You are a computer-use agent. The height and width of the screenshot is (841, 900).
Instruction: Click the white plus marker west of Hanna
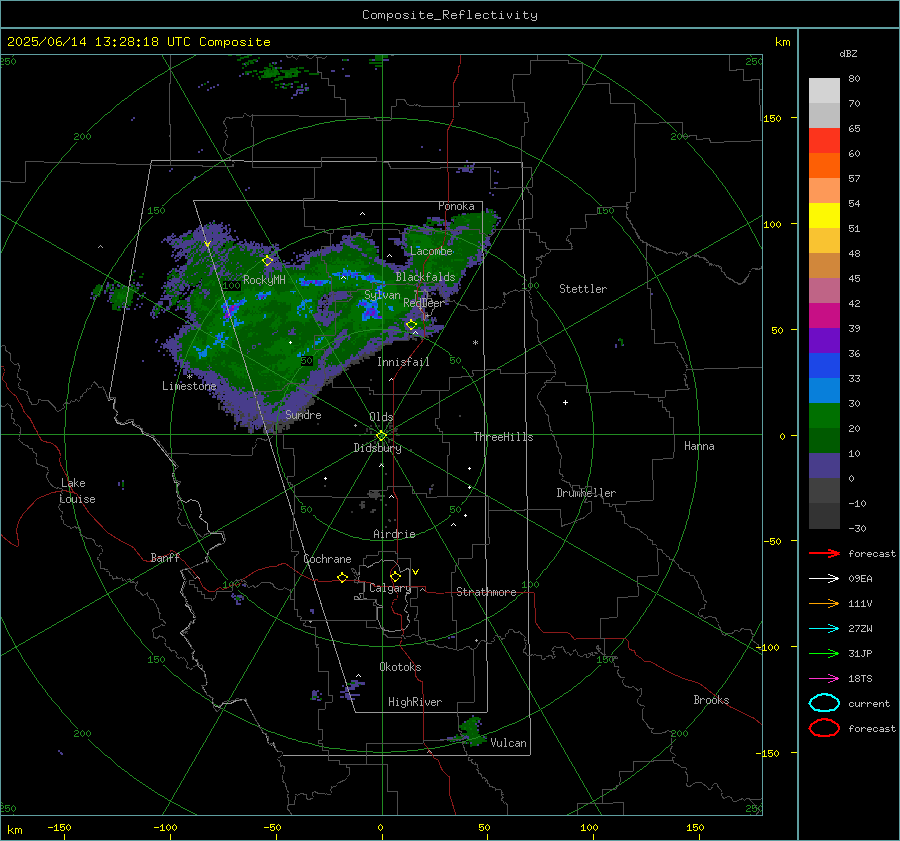[565, 402]
